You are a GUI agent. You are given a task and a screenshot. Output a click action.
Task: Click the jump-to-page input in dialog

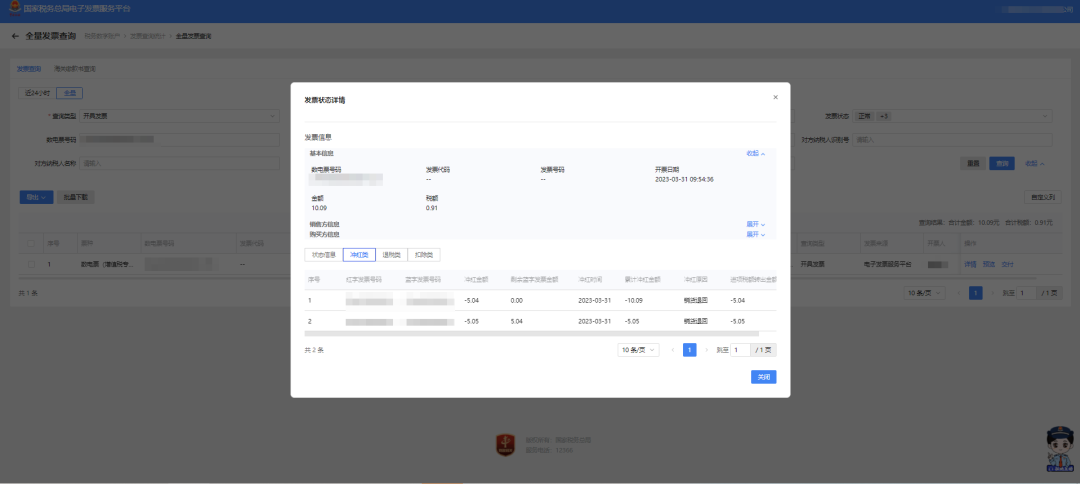[740, 350]
